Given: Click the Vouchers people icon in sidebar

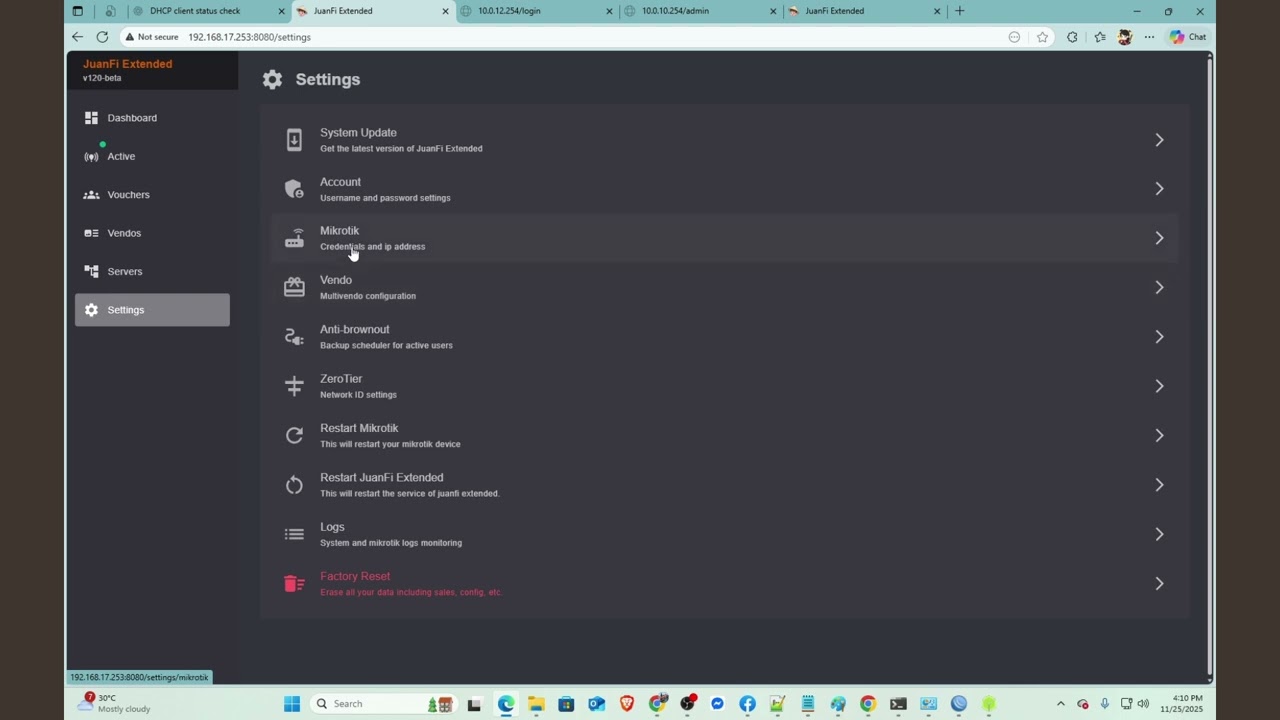Looking at the screenshot, I should tap(91, 195).
